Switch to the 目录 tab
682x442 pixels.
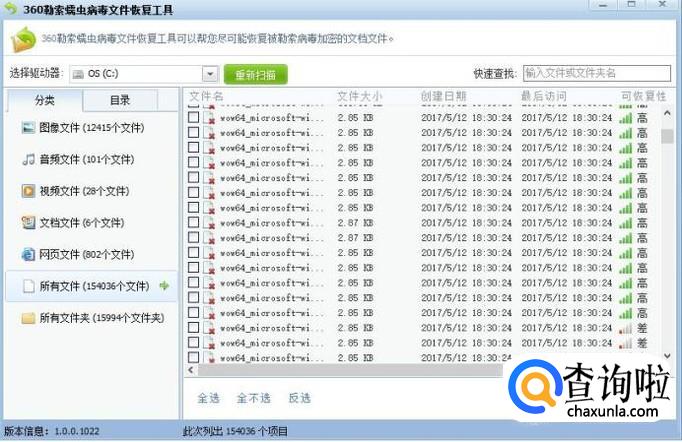120,100
